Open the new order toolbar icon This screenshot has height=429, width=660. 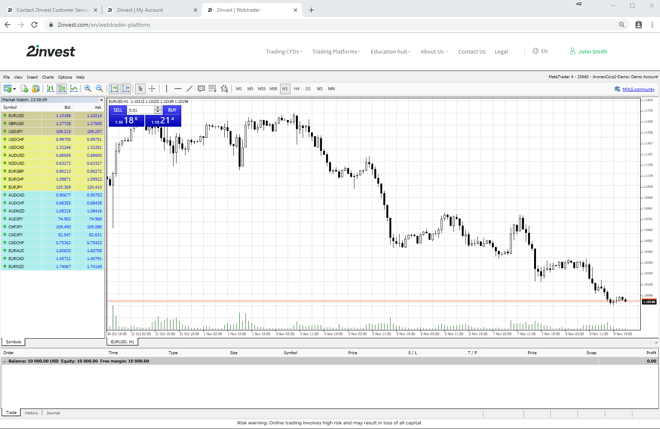pos(7,88)
